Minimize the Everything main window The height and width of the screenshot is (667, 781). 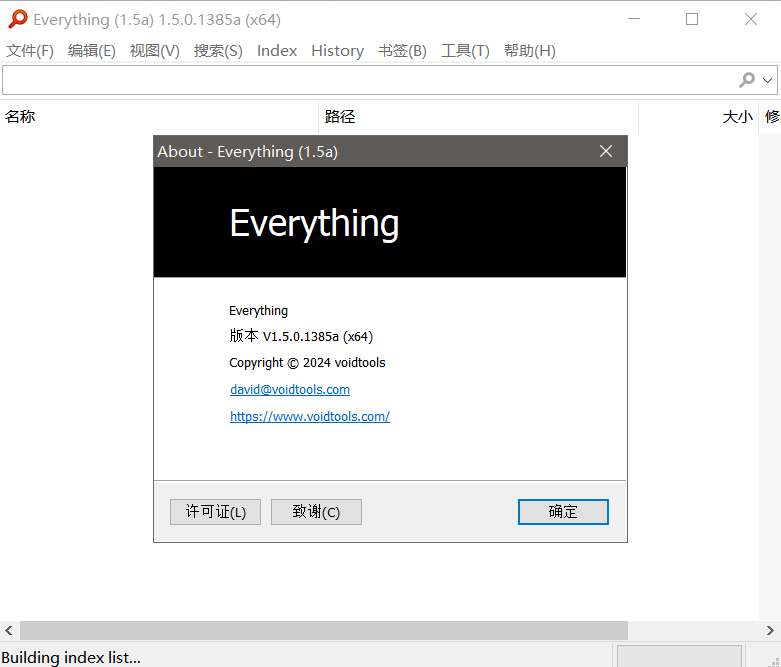634,19
